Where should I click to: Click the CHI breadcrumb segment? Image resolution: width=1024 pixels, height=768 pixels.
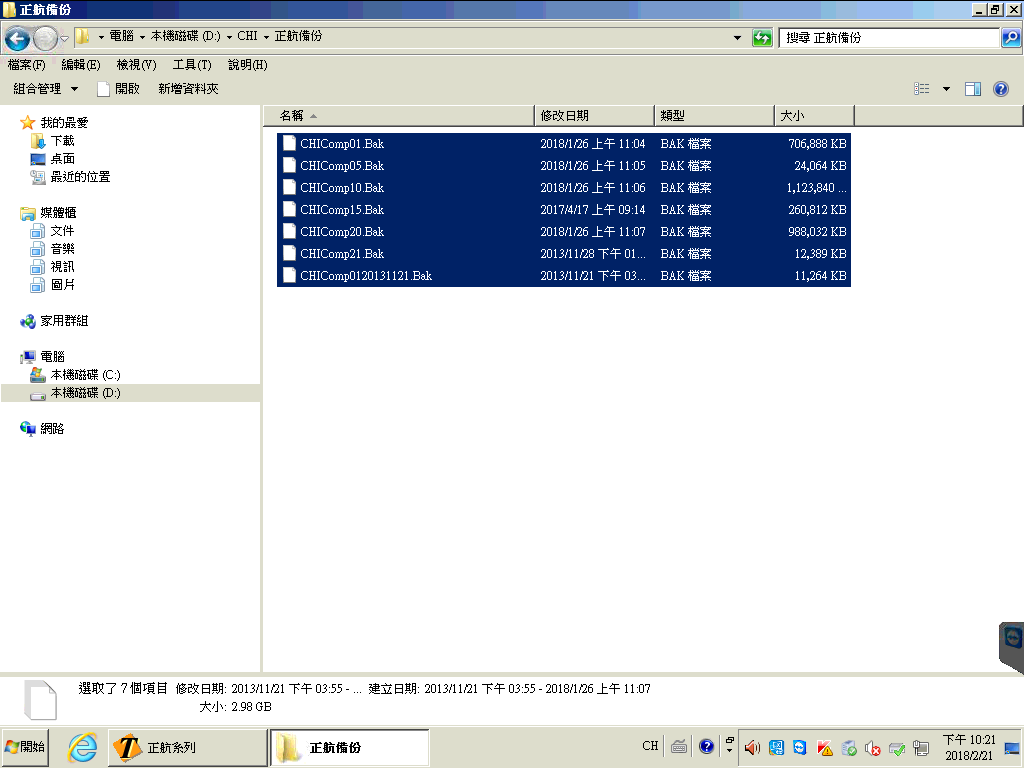click(248, 36)
